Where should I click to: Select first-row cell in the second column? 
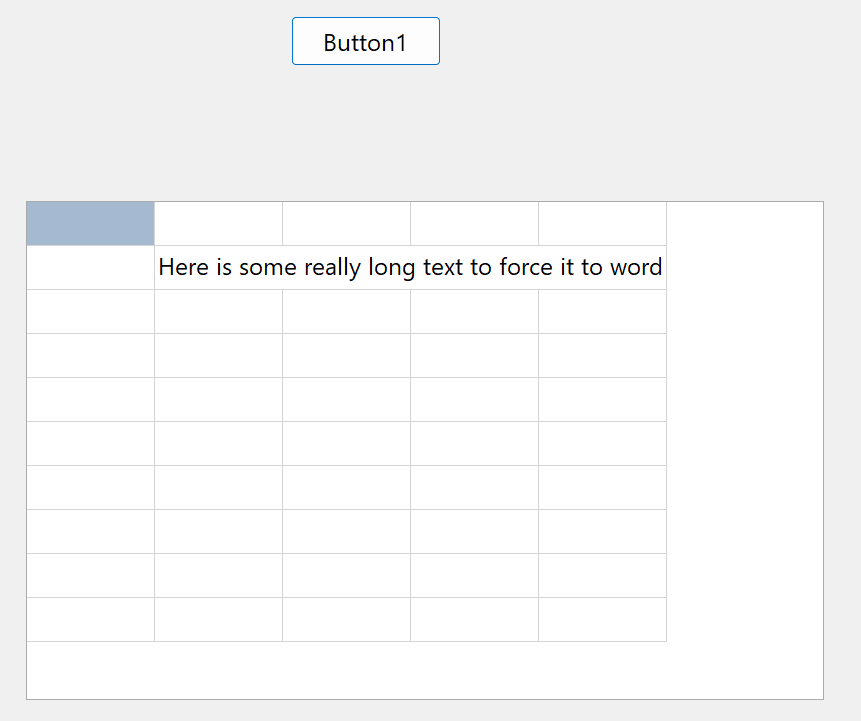click(218, 223)
